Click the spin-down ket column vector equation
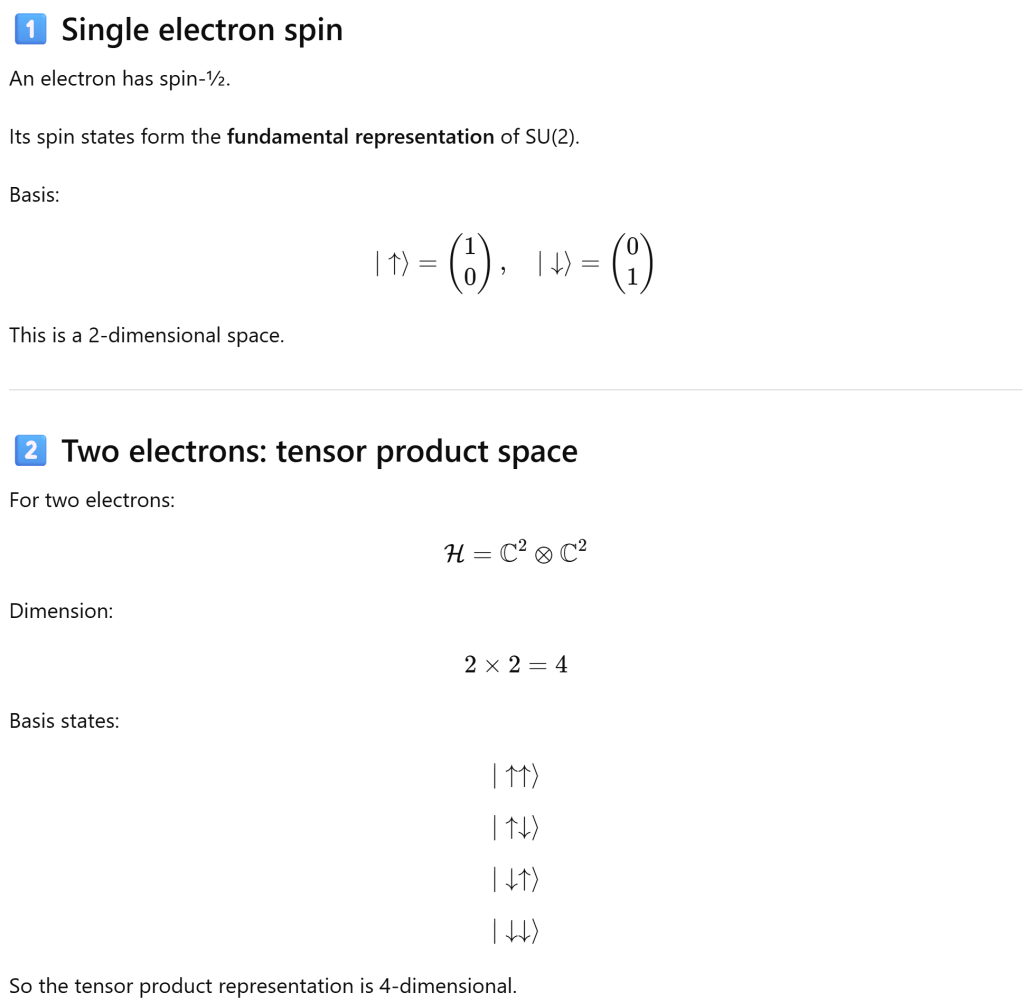1023x1002 pixels. pos(596,264)
